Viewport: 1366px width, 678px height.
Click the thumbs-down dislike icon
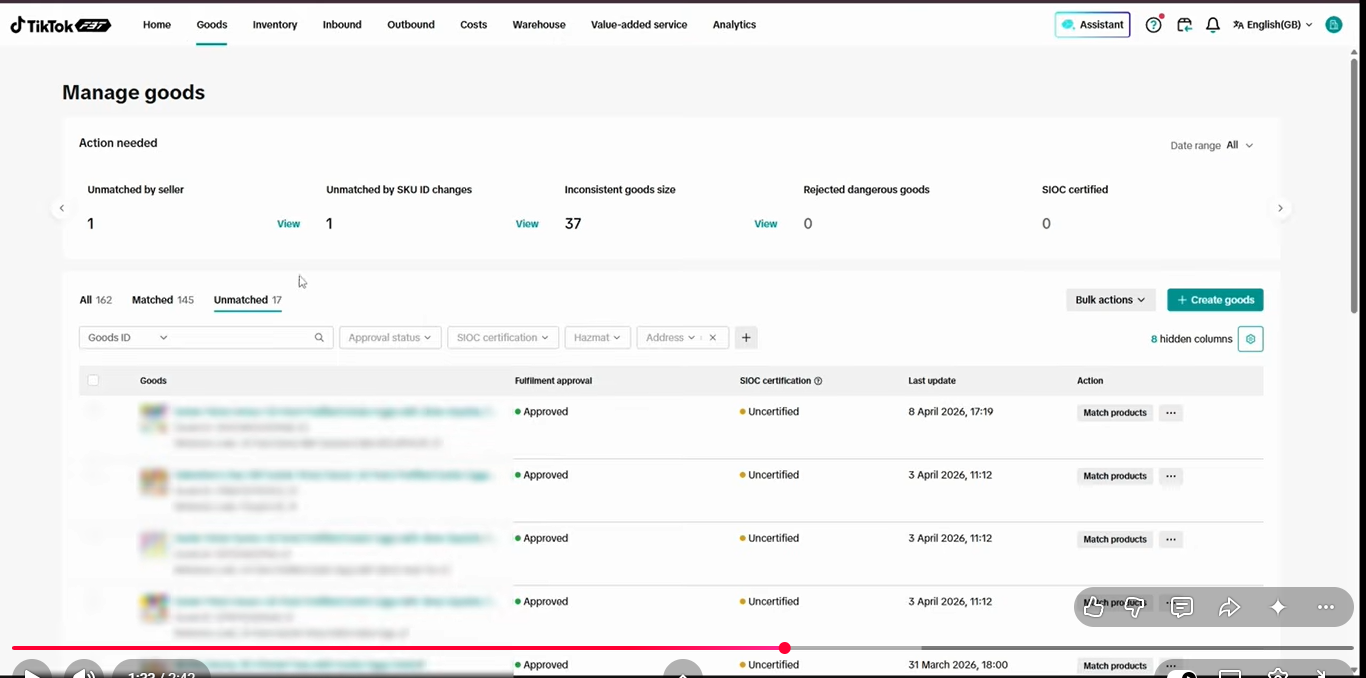coord(1134,607)
